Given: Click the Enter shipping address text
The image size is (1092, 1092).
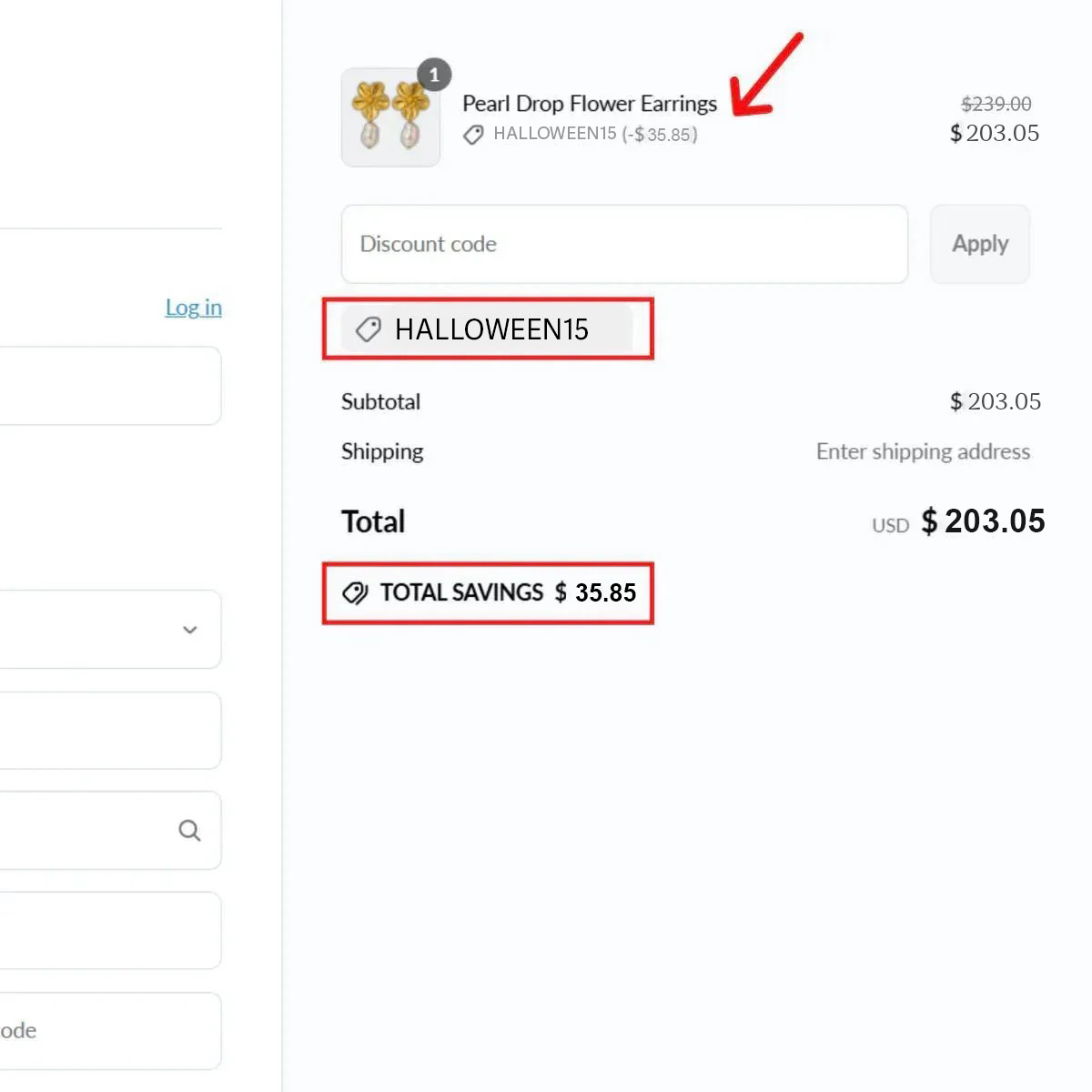Looking at the screenshot, I should [923, 451].
